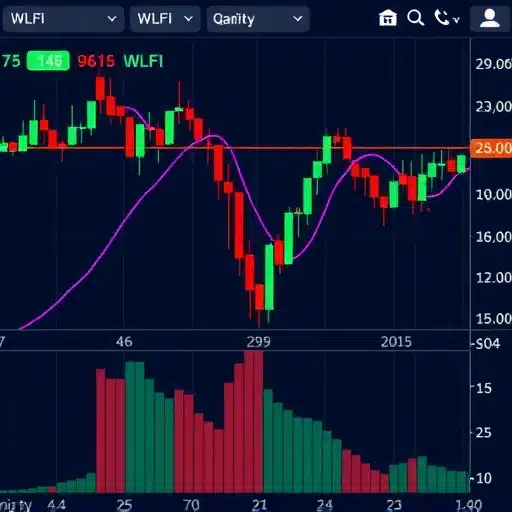Click the 15.00 price axis label
Viewport: 512px width, 512px height.
pos(493,319)
